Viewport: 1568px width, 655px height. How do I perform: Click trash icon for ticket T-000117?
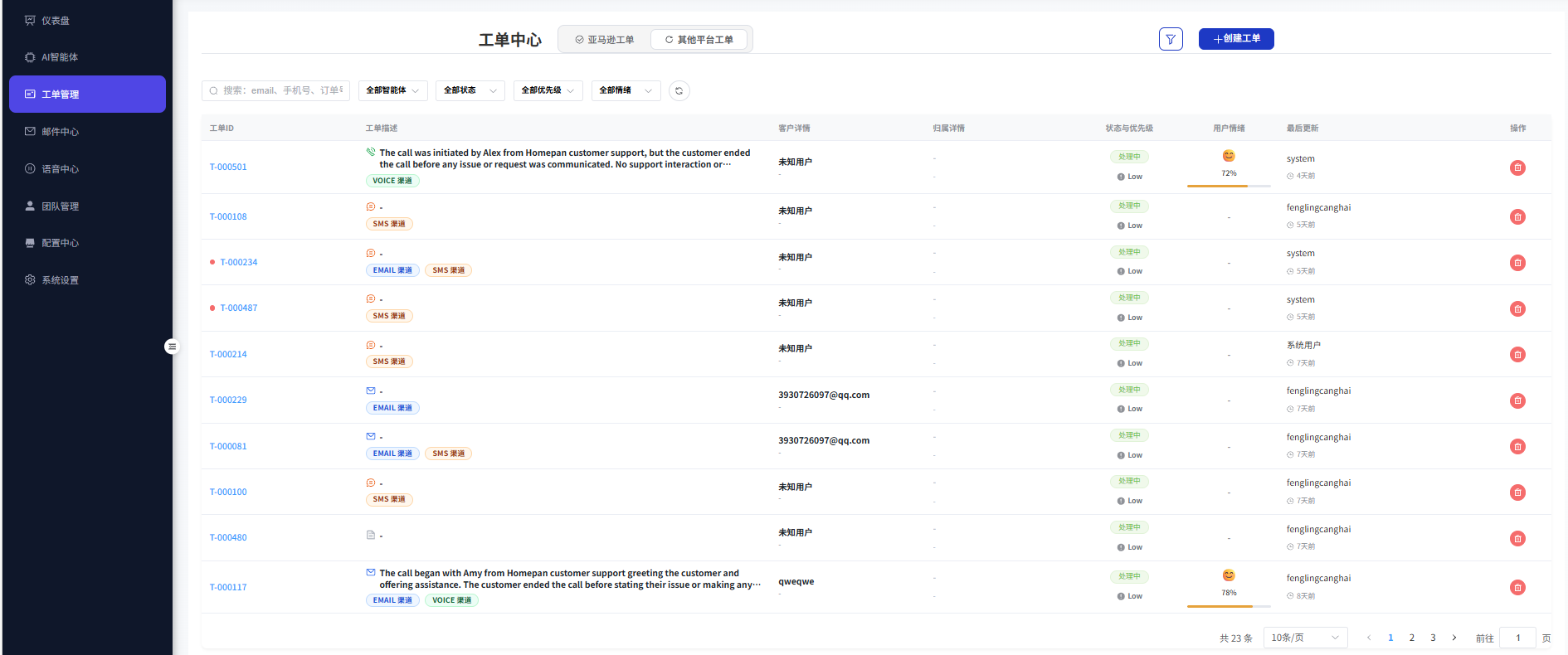1517,588
